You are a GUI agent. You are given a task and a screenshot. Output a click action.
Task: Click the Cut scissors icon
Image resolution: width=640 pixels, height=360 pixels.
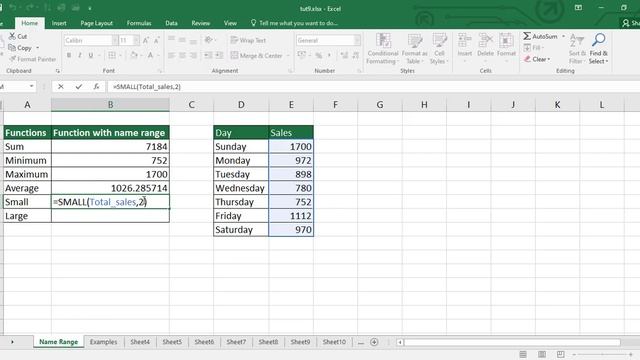[12, 36]
